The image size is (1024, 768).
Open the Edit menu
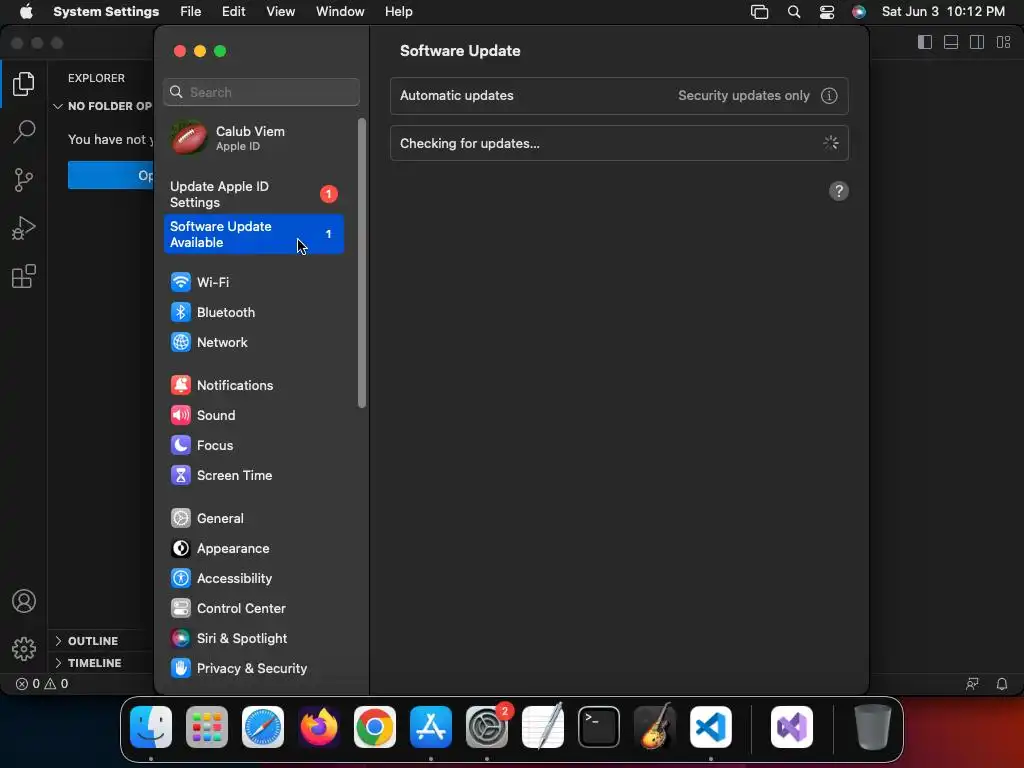(233, 12)
